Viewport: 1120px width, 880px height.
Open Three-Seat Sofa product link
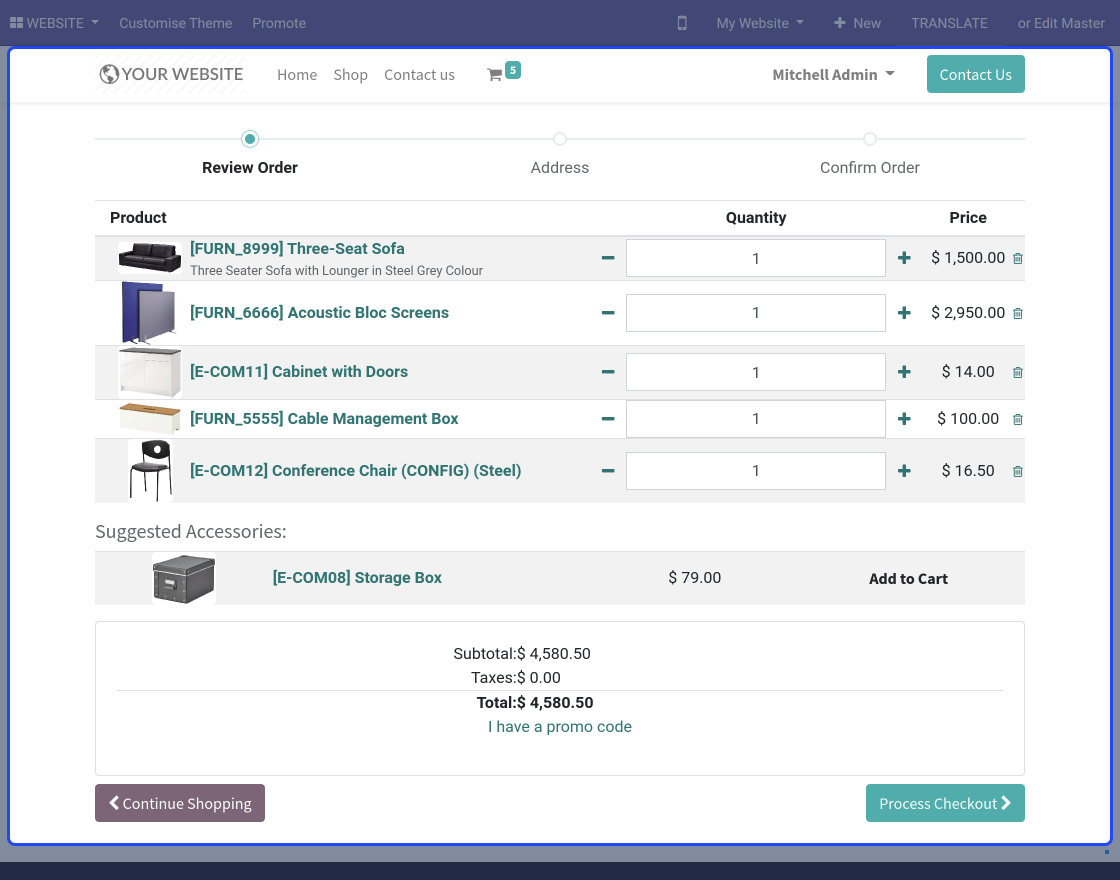pos(297,249)
